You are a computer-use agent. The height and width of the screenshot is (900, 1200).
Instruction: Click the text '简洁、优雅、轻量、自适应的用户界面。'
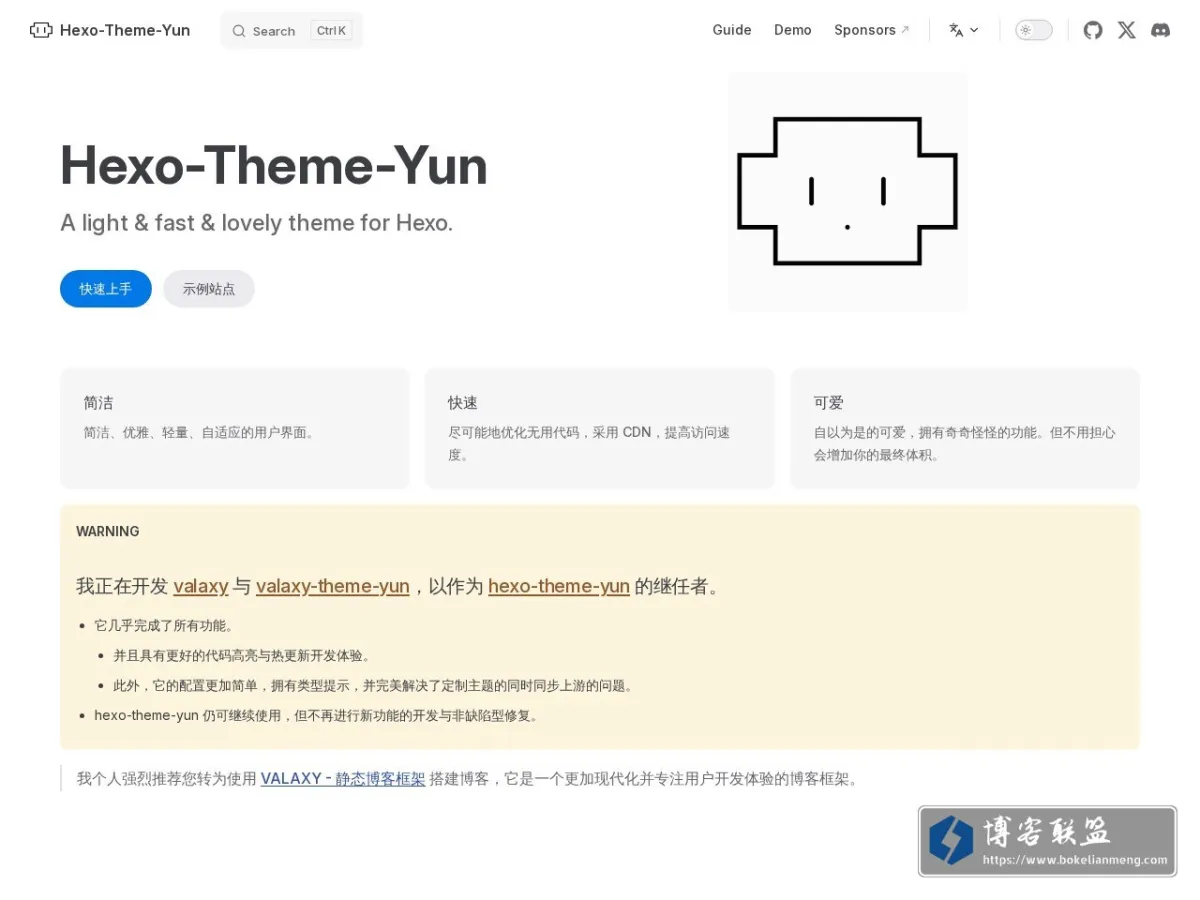(199, 433)
